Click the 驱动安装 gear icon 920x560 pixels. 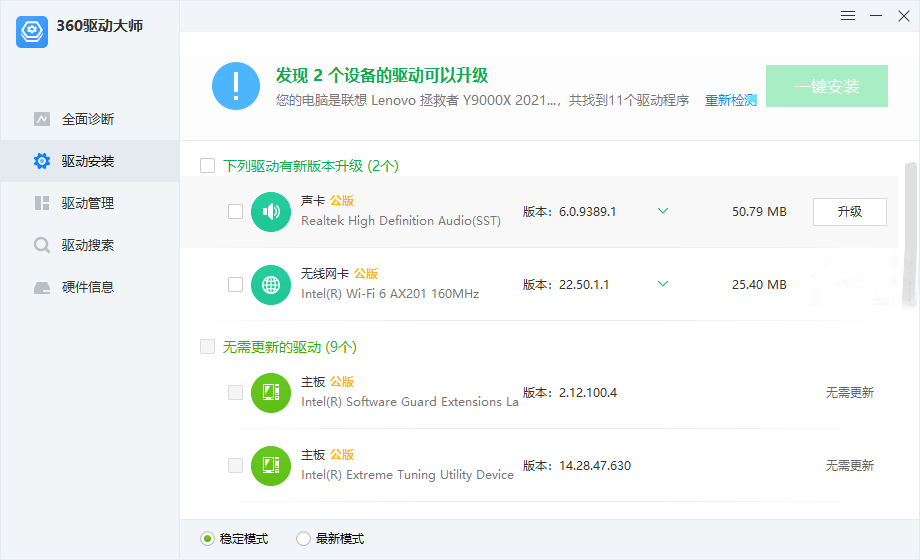click(x=42, y=161)
